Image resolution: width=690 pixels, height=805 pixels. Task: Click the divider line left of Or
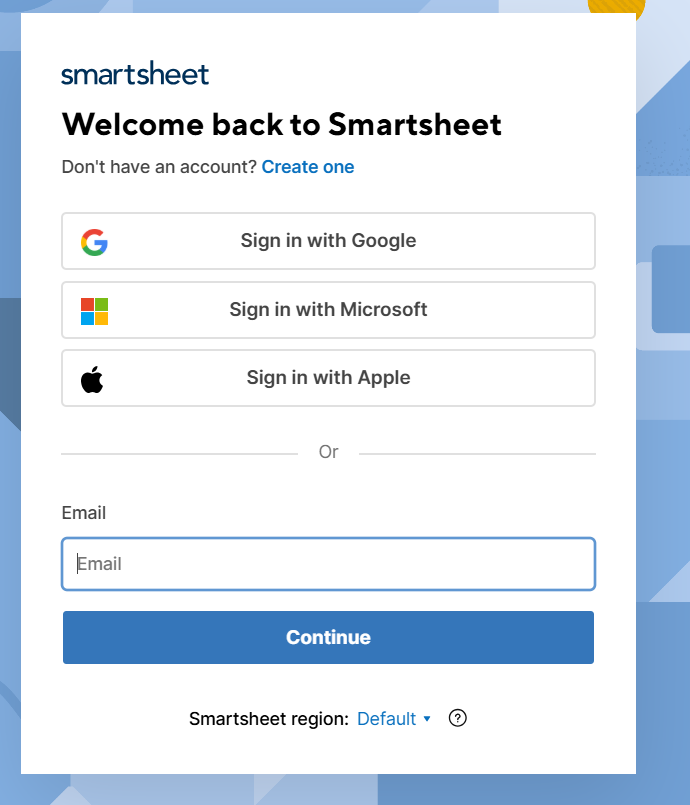(180, 454)
